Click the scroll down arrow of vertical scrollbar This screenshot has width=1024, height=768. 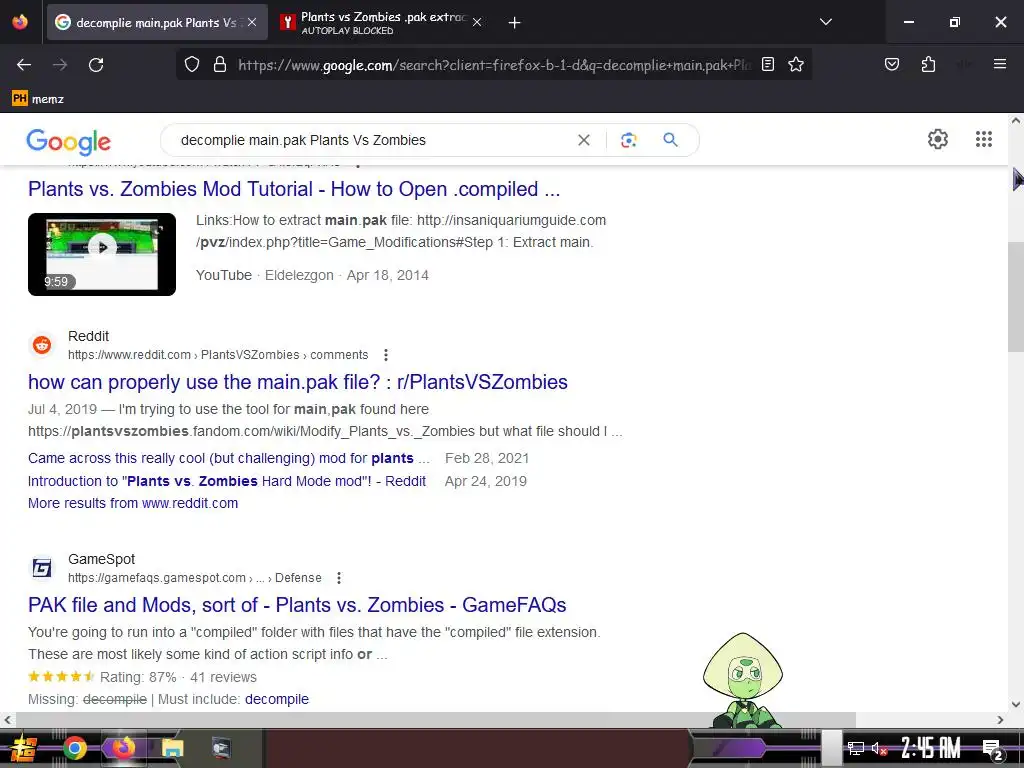[x=1016, y=705]
